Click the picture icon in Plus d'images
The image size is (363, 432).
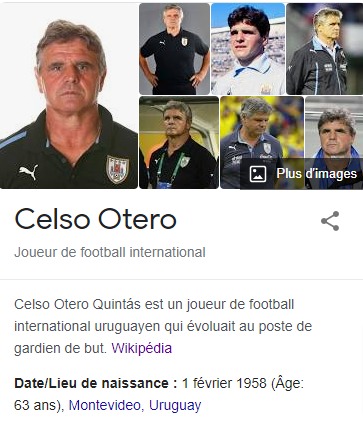[258, 174]
